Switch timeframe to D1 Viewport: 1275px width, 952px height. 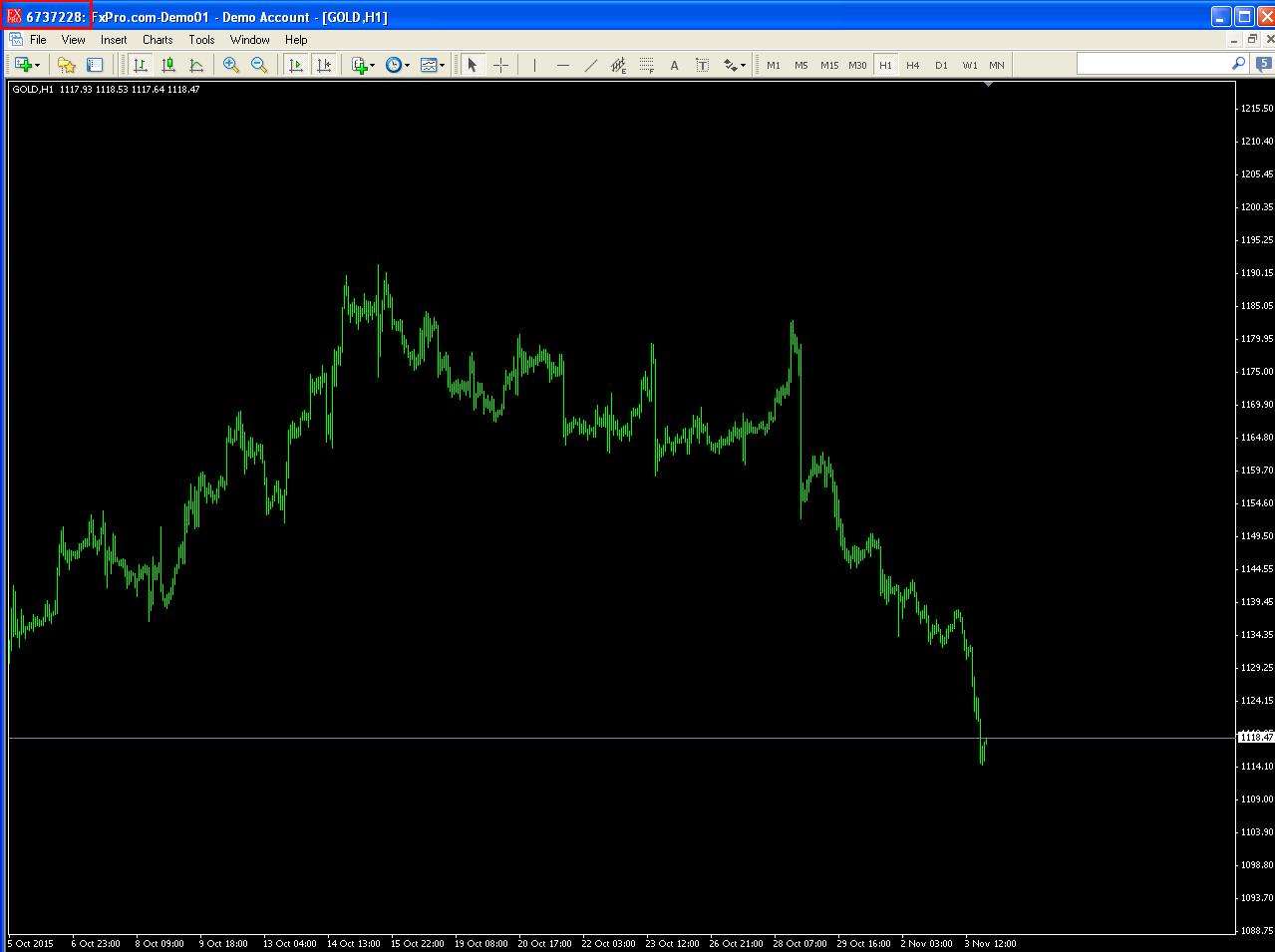pos(941,65)
